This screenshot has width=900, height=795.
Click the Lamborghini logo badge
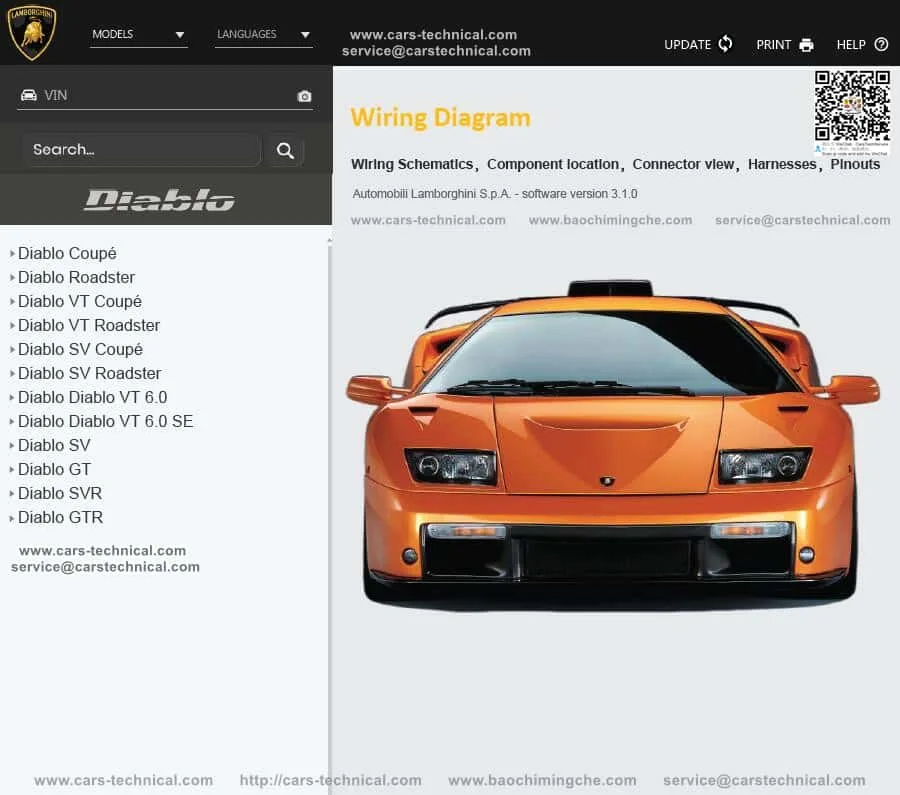[32, 33]
